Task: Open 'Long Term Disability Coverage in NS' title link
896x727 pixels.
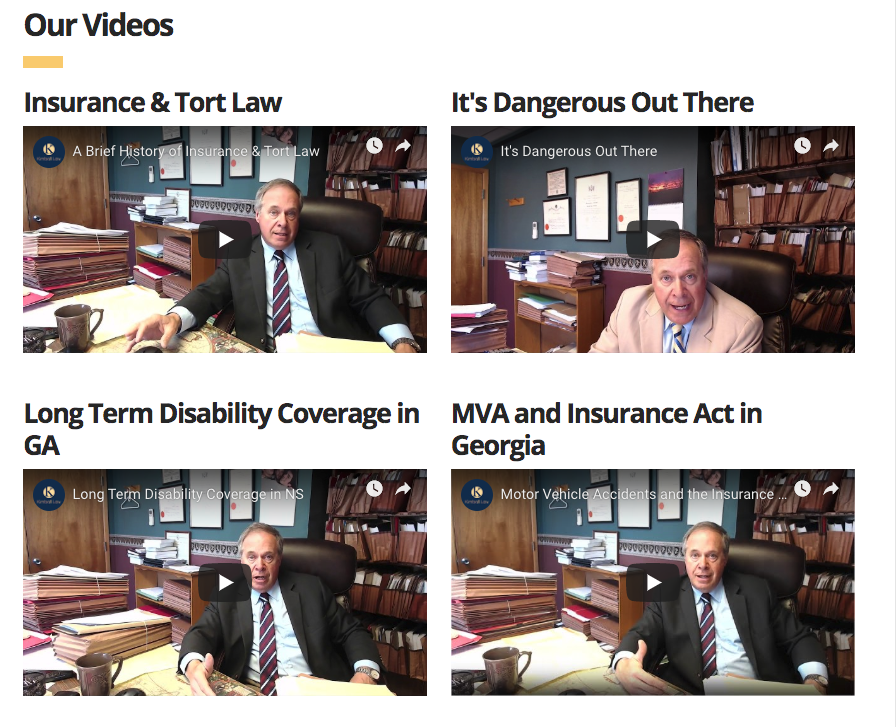Action: (x=188, y=494)
